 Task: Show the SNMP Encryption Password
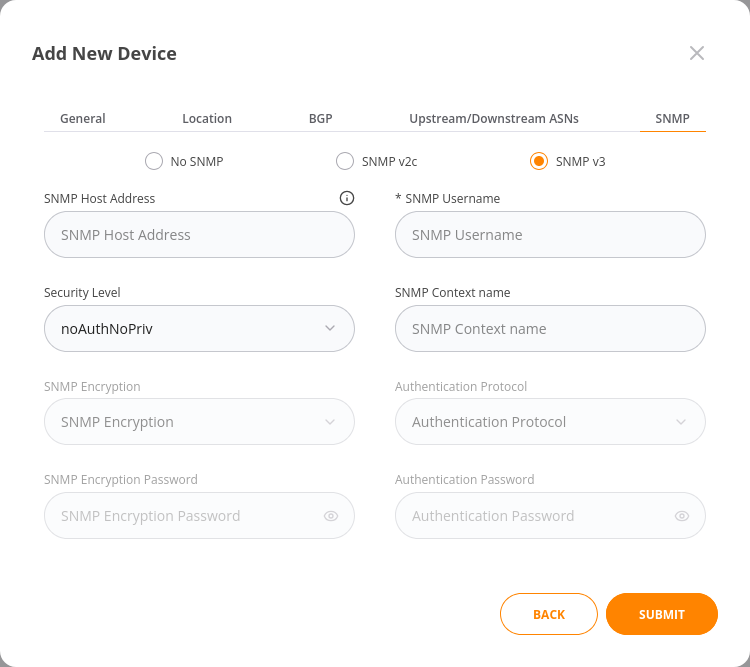tap(331, 516)
